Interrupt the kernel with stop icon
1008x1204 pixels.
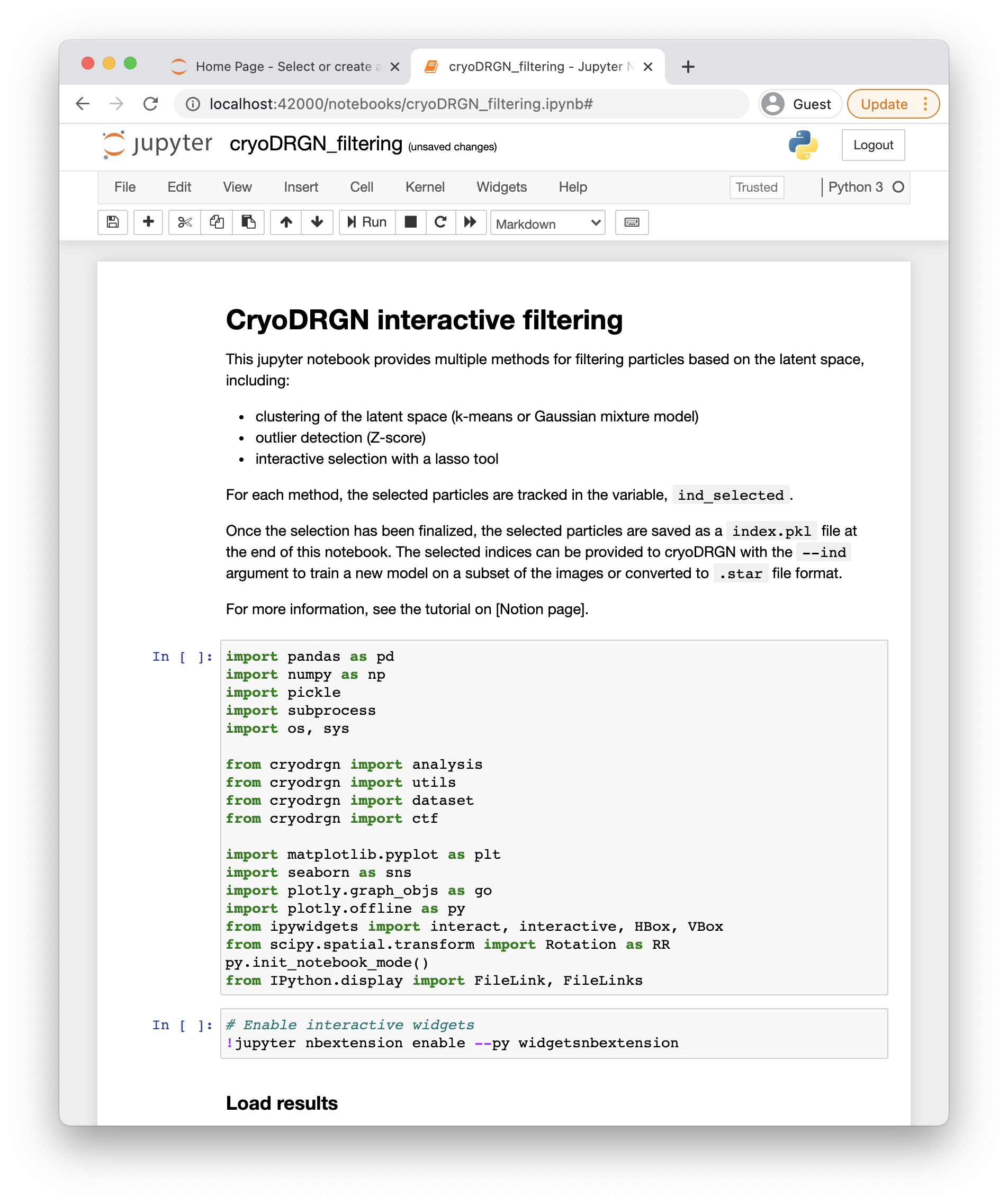pos(410,222)
